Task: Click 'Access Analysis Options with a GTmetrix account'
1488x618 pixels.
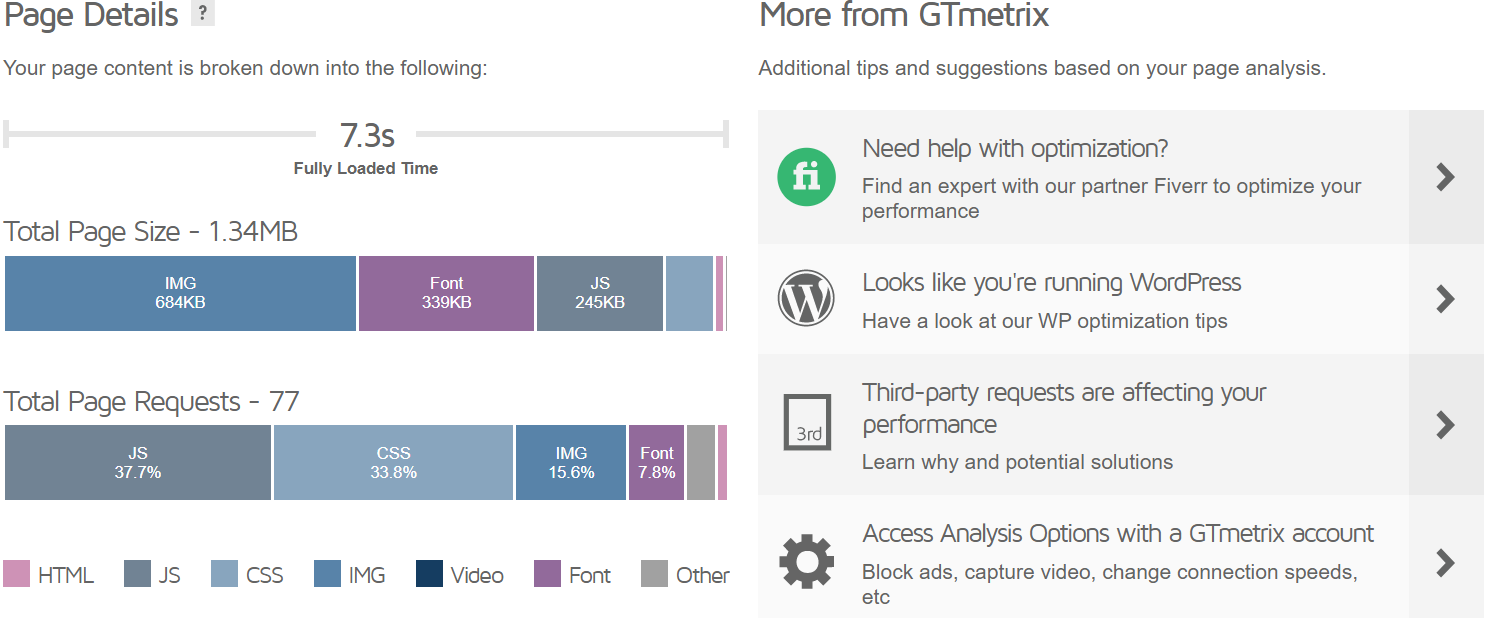Action: pyautogui.click(x=1118, y=534)
